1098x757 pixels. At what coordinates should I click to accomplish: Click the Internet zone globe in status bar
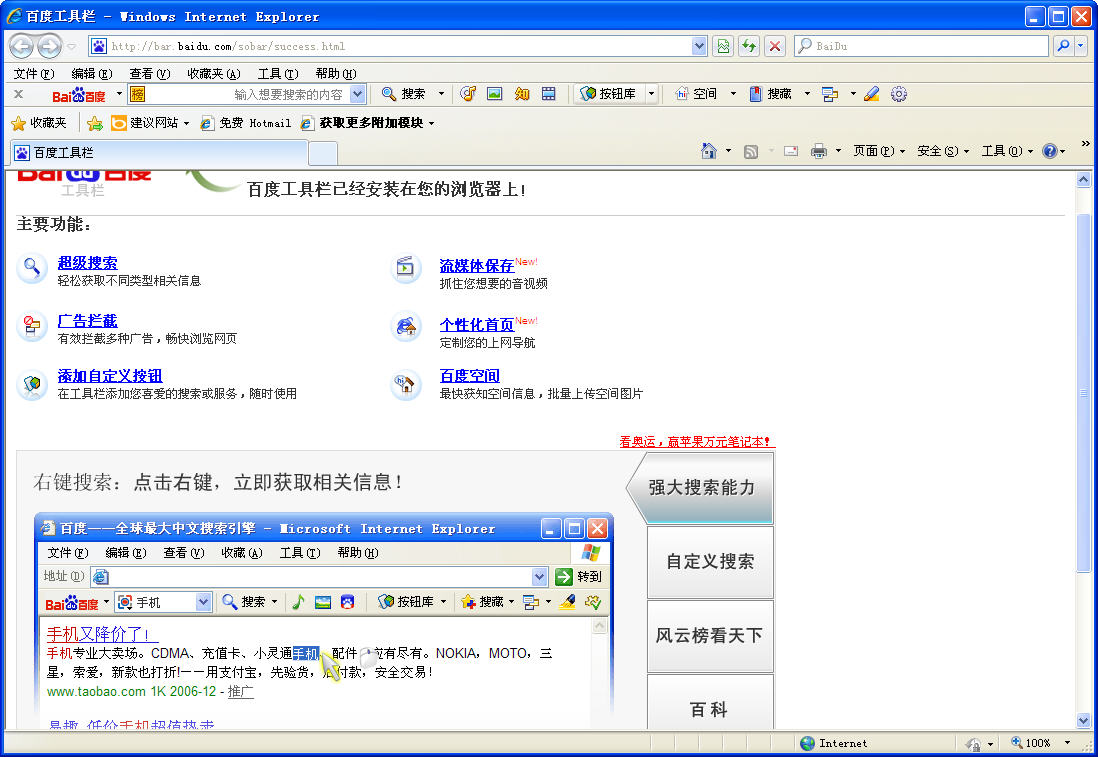pos(807,743)
